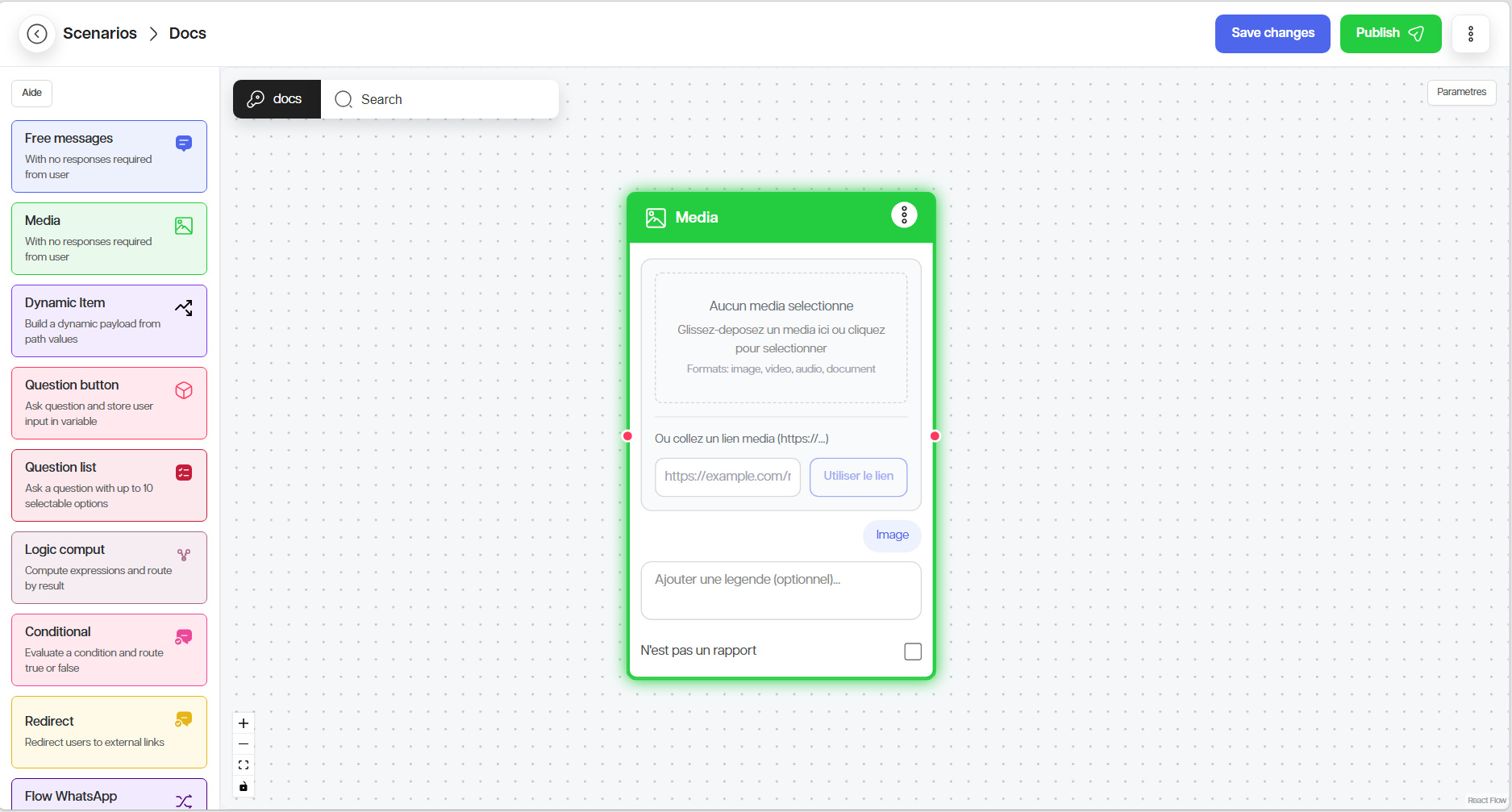Click zoom in plus control
Viewport: 1512px width, 812px height.
[x=244, y=723]
